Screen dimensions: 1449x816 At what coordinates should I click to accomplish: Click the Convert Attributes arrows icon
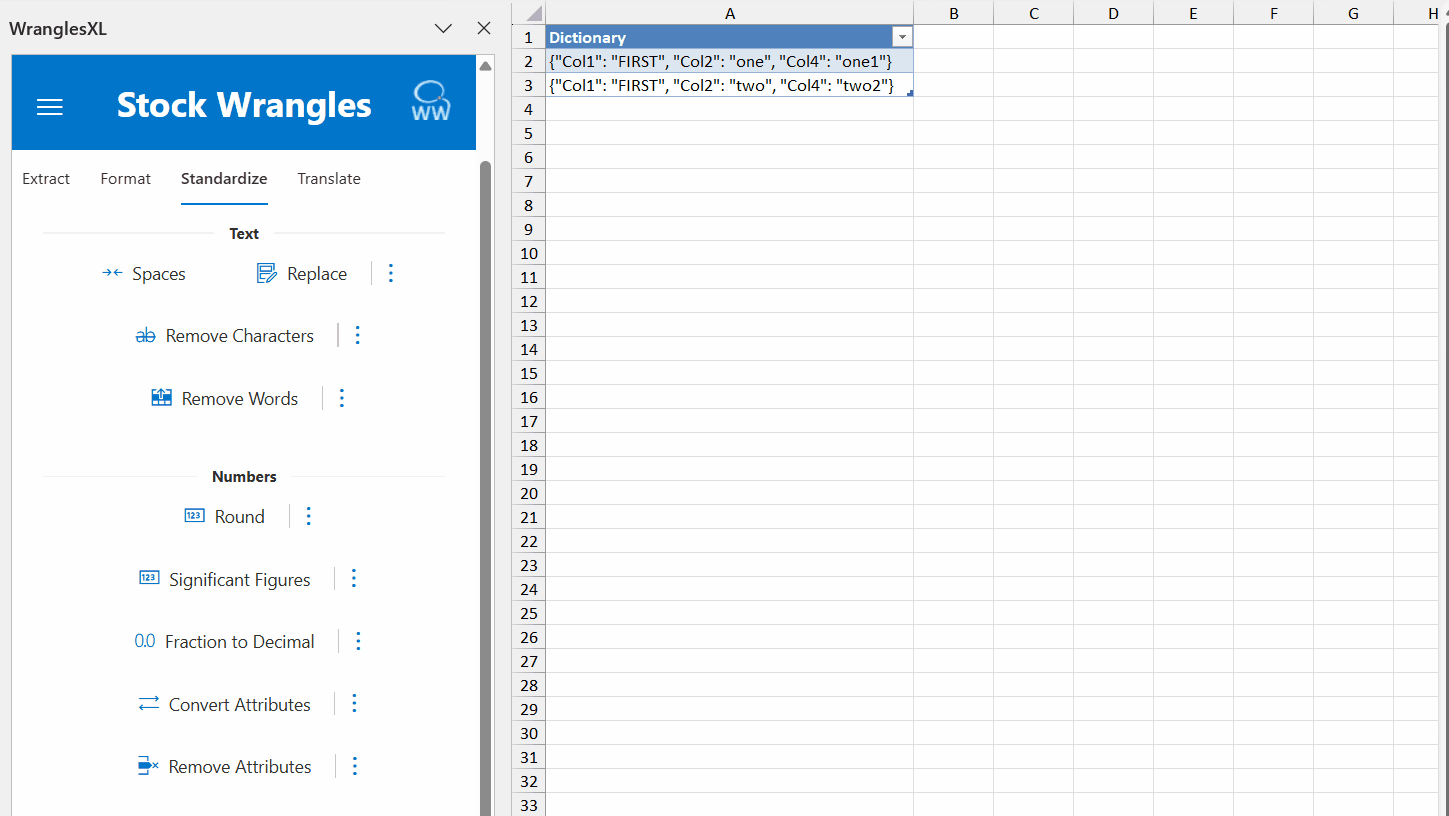149,704
